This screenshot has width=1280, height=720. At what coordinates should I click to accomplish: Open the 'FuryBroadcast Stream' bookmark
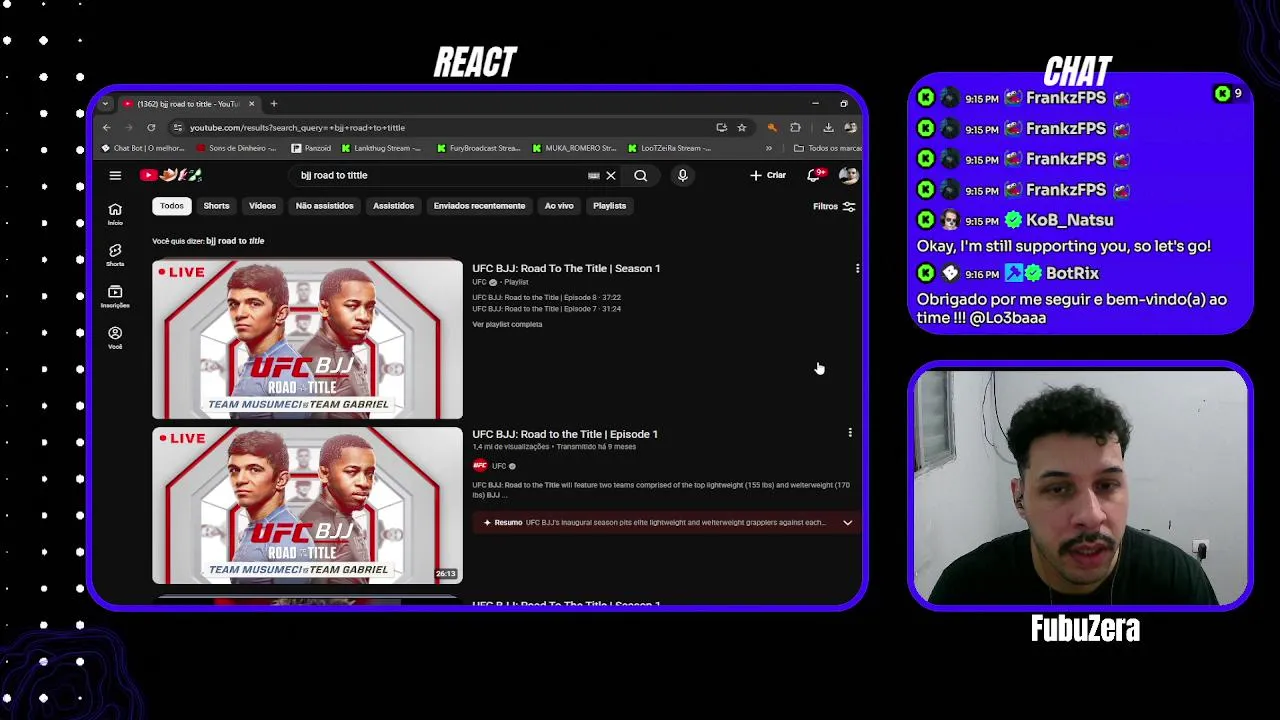pos(478,148)
